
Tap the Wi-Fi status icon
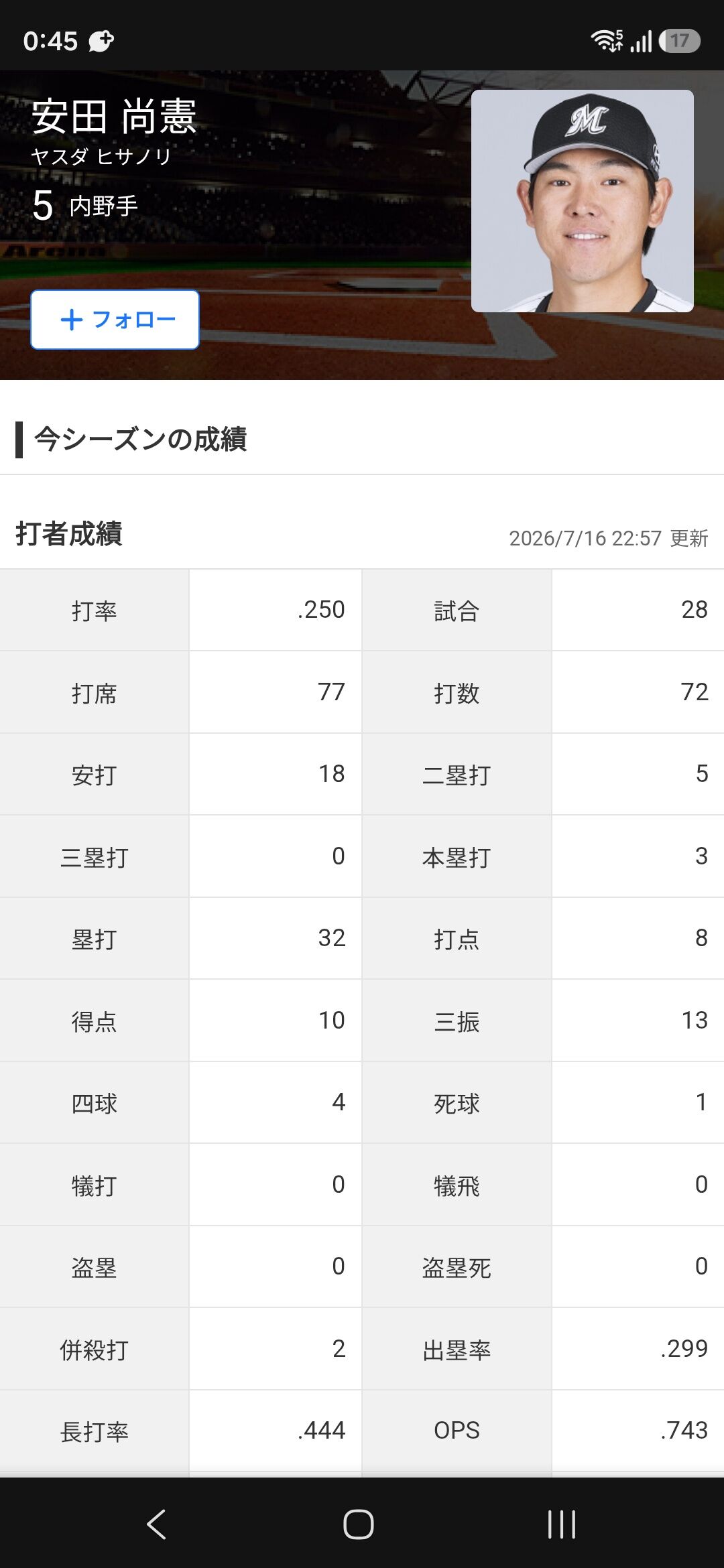pyautogui.click(x=607, y=41)
